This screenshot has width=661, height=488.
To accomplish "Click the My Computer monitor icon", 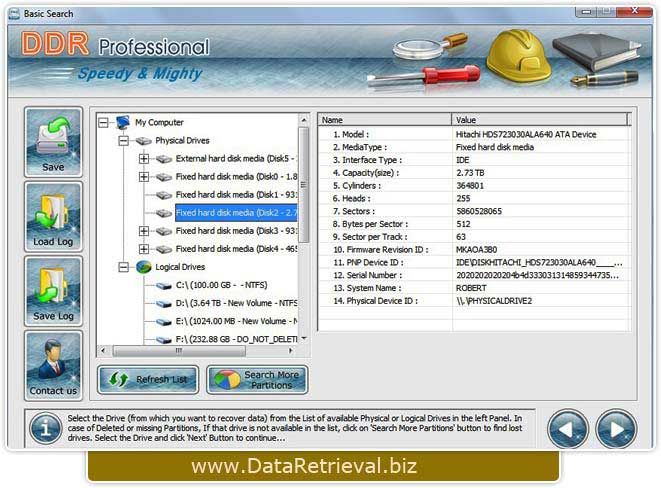I will click(123, 122).
